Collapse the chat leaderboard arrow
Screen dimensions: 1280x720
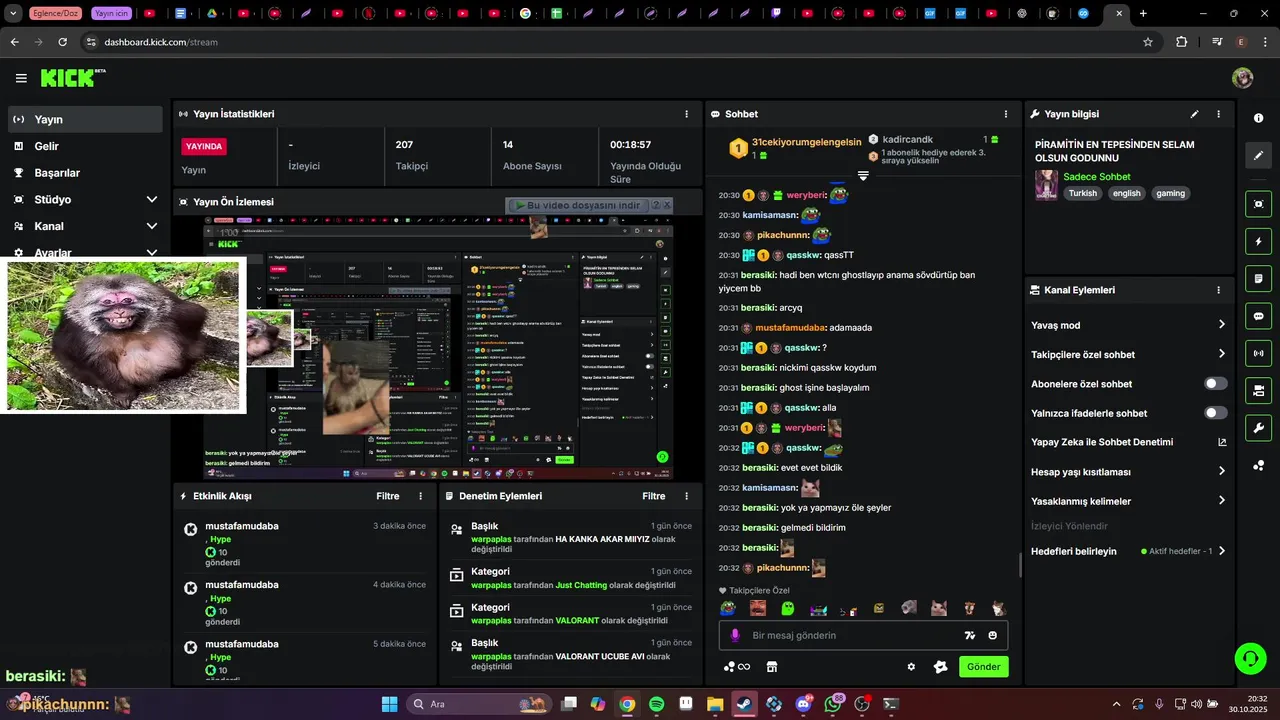coord(863,176)
